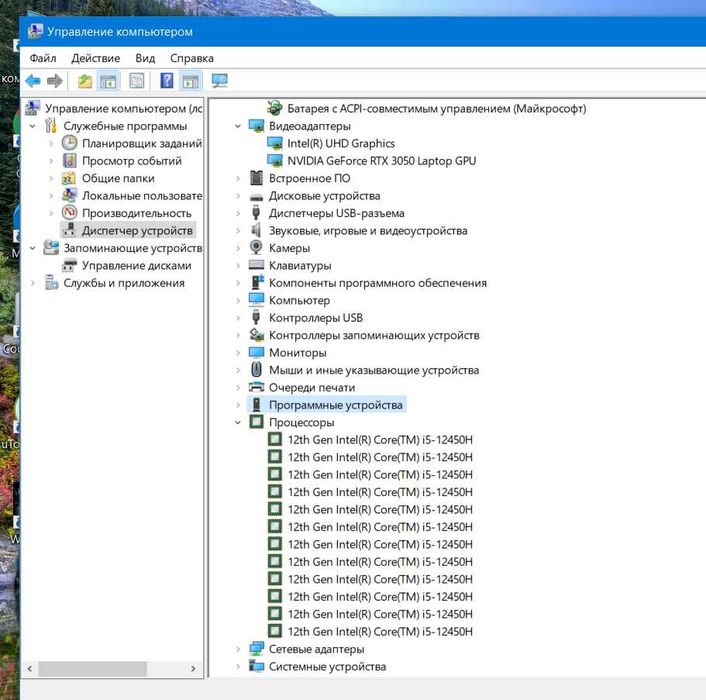The image size is (706, 700).
Task: Open the Файл menu
Action: pos(43,58)
